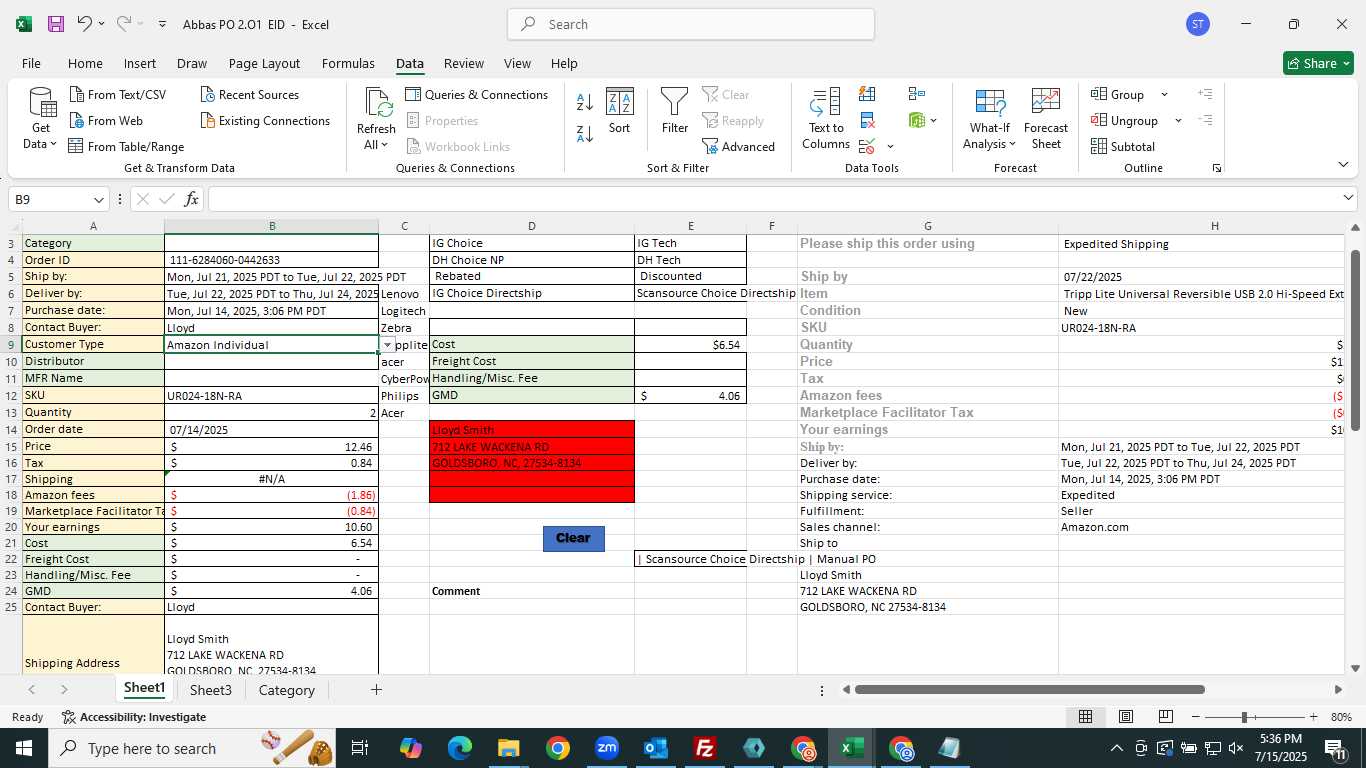The width and height of the screenshot is (1366, 768).
Task: Open the File menu
Action: point(31,63)
